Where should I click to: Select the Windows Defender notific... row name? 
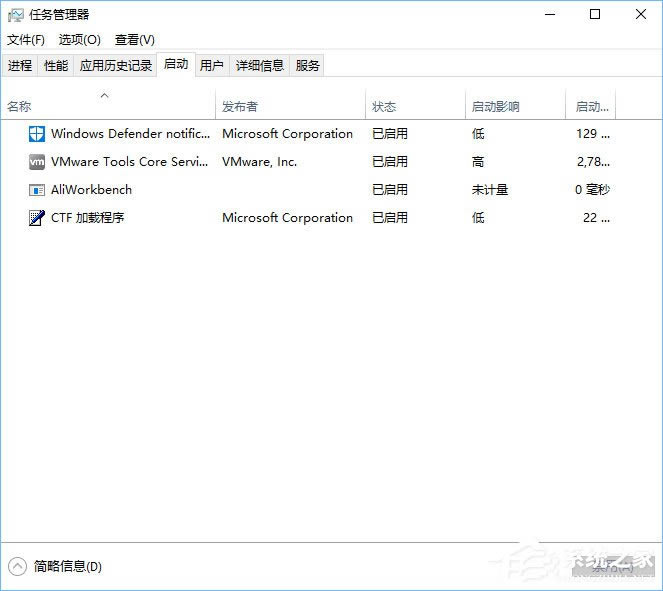[x=130, y=134]
